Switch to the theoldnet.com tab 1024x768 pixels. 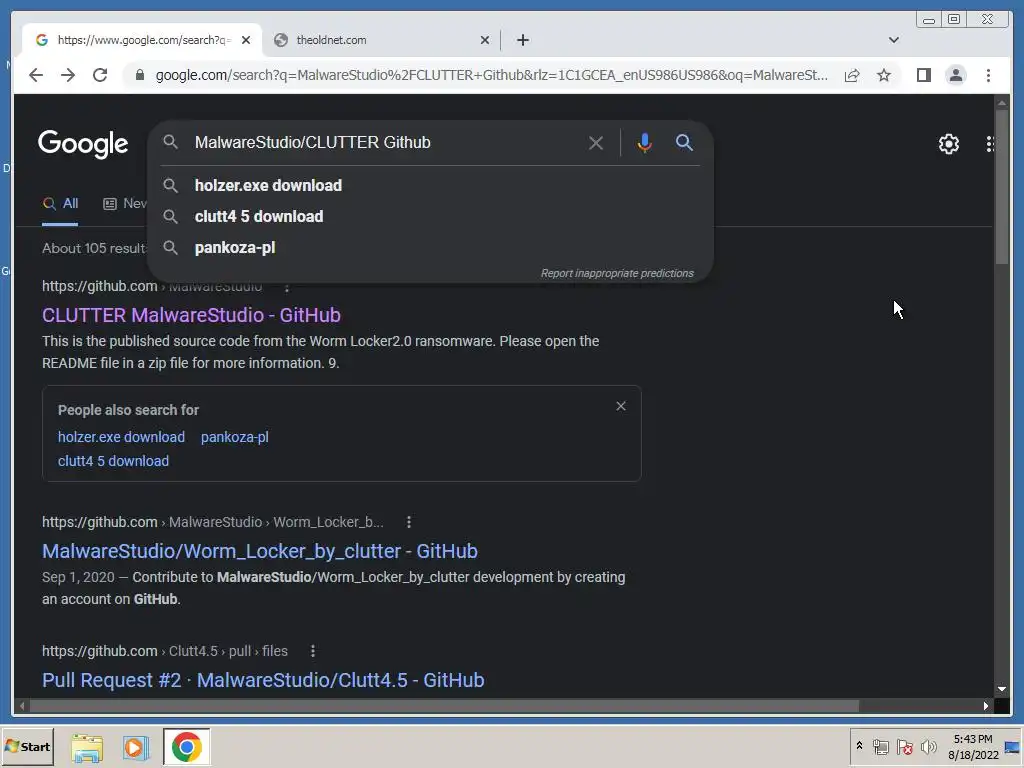pos(382,40)
